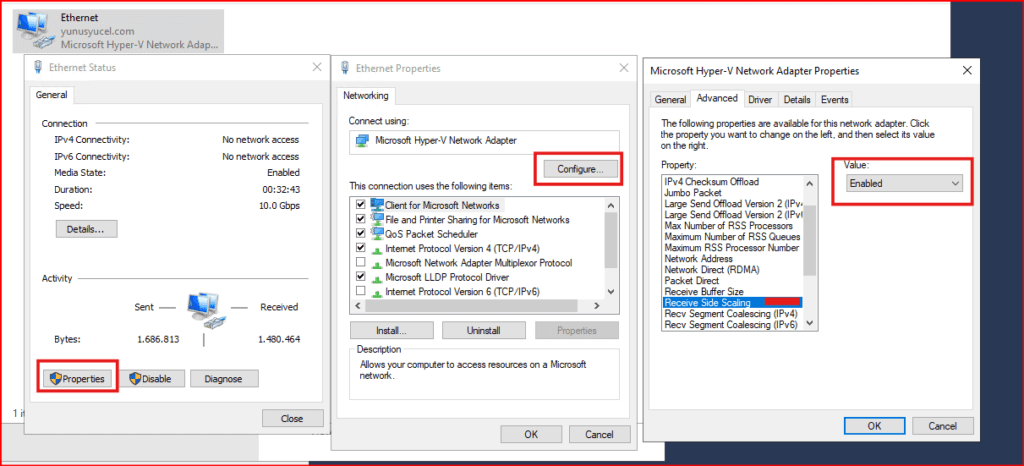Uncheck File and Printer Sharing checkbox
The height and width of the screenshot is (466, 1024).
point(360,219)
